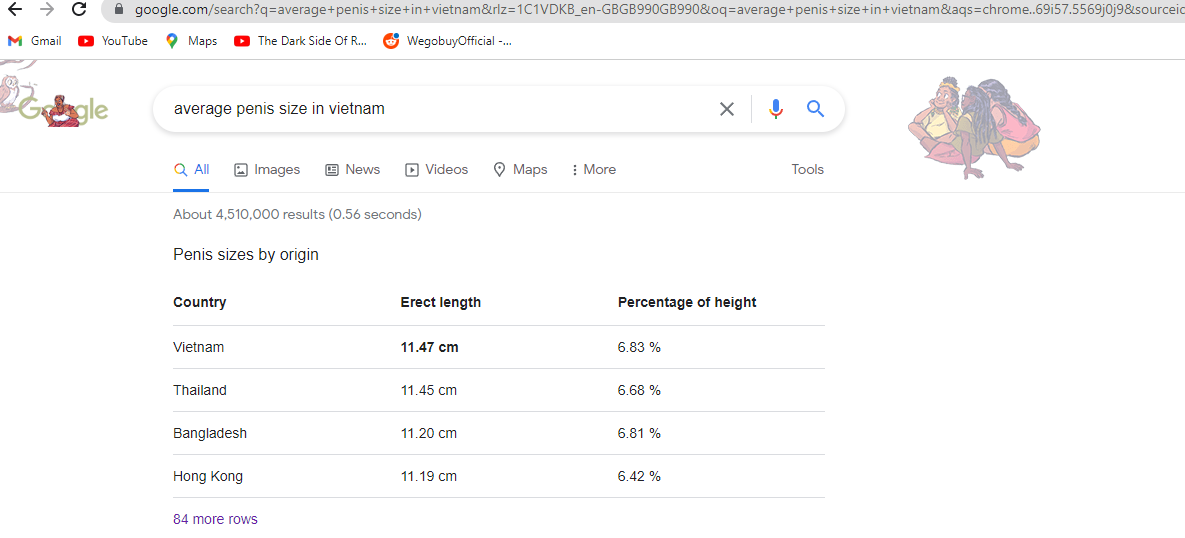
Task: Click the Google doodle logo
Action: [x=57, y=106]
